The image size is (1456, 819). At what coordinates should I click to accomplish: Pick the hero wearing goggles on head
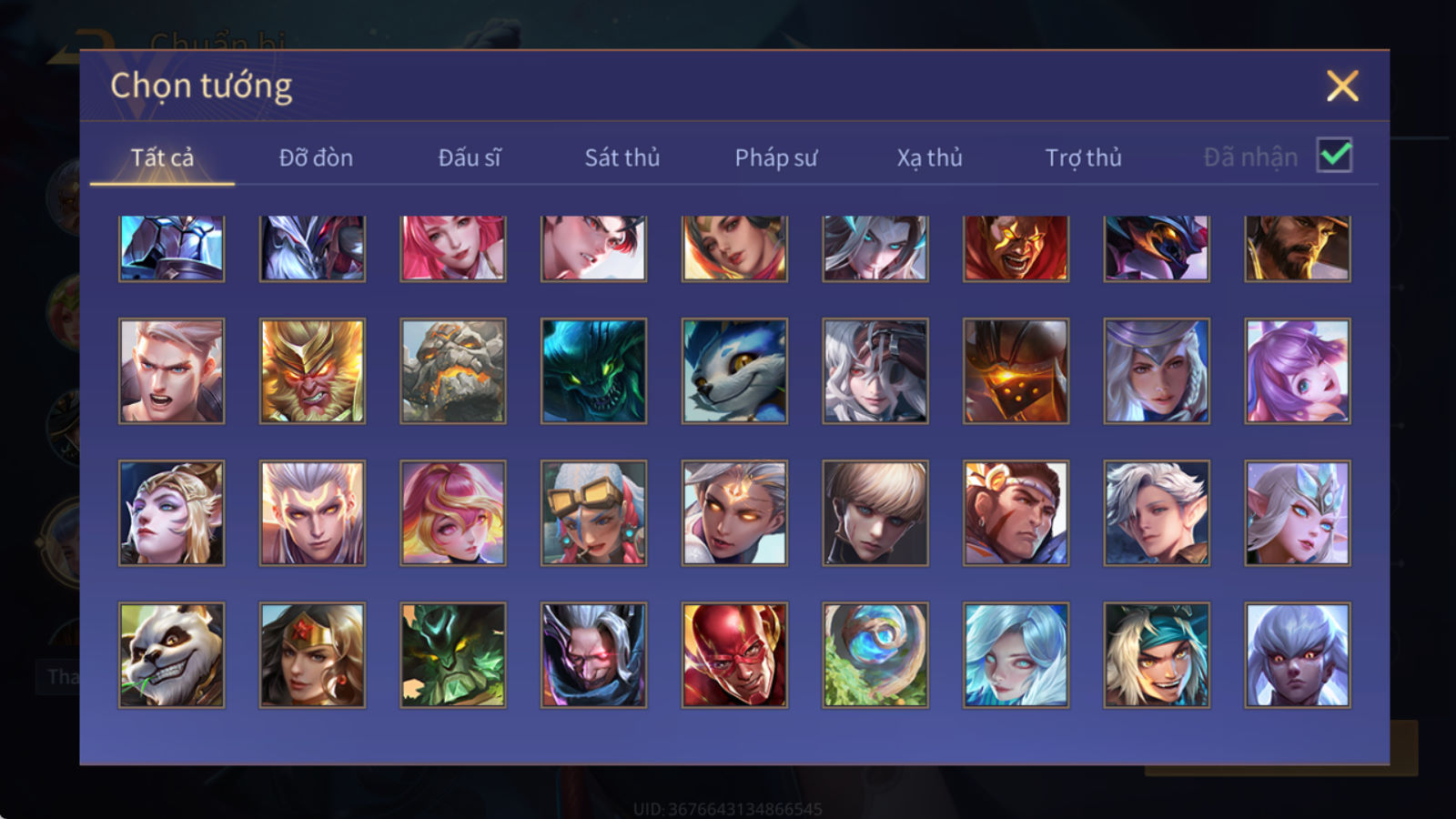pos(593,513)
